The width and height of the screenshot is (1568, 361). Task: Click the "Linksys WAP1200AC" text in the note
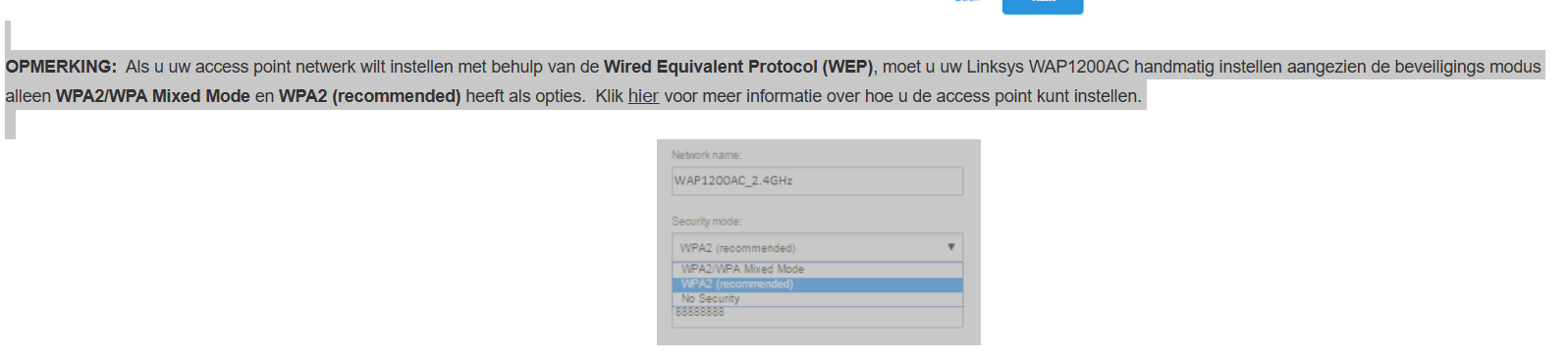coord(1048,67)
